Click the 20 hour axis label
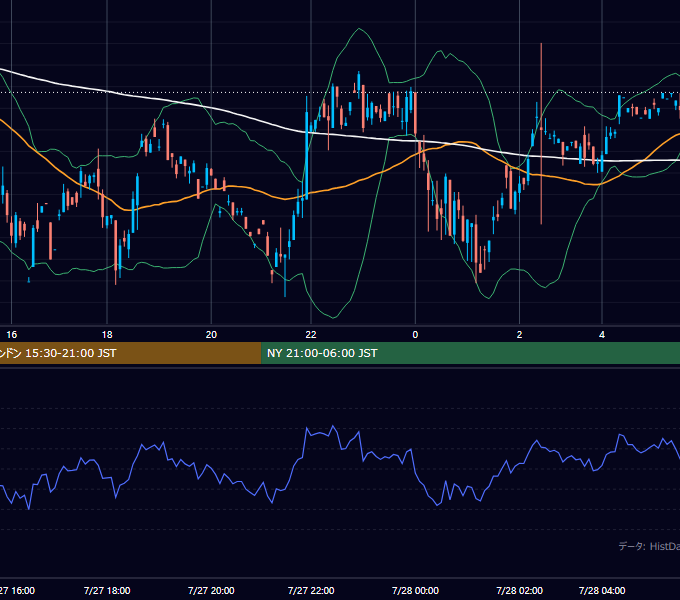 [211, 335]
